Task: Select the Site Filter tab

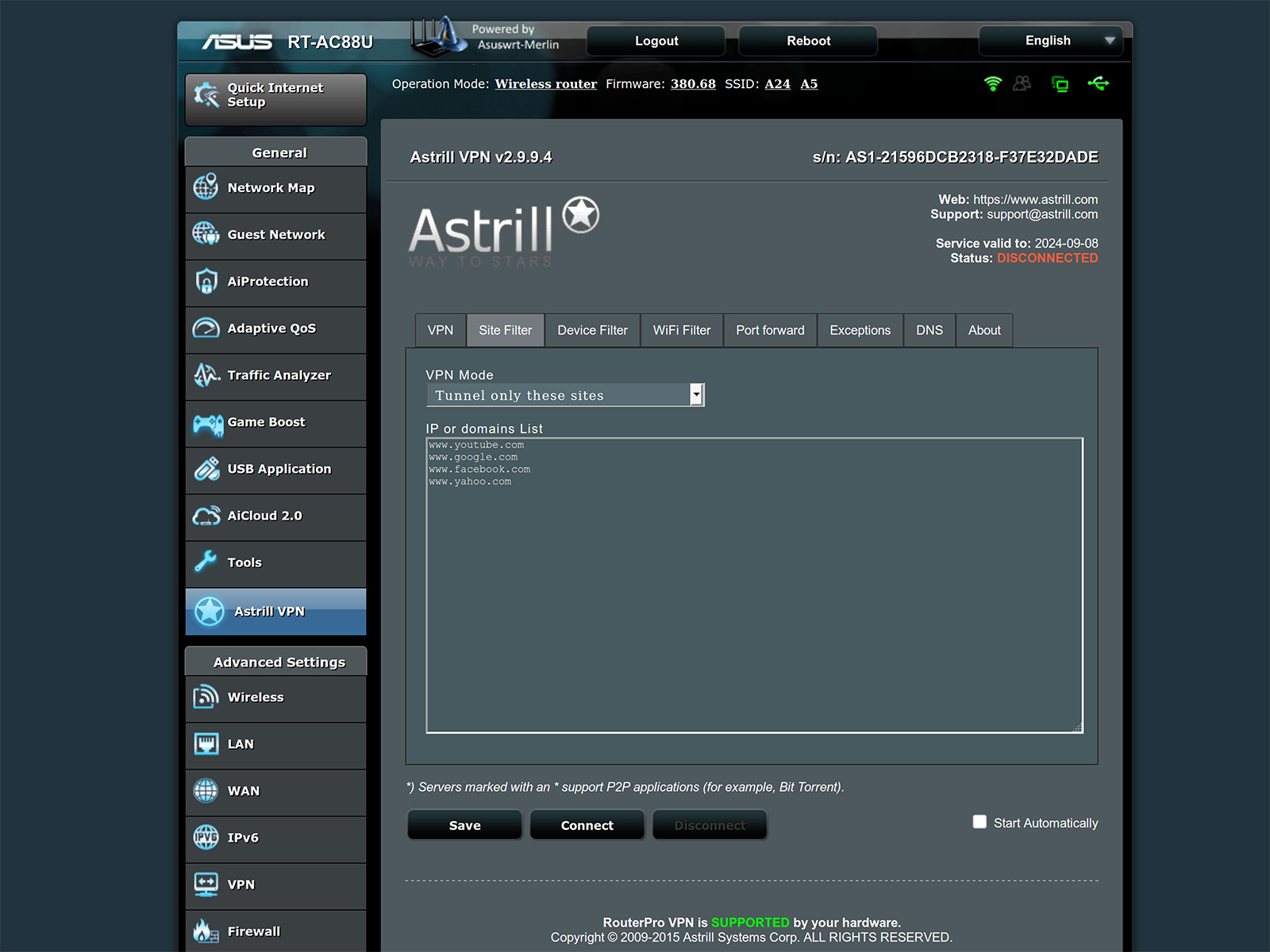Action: (x=506, y=330)
